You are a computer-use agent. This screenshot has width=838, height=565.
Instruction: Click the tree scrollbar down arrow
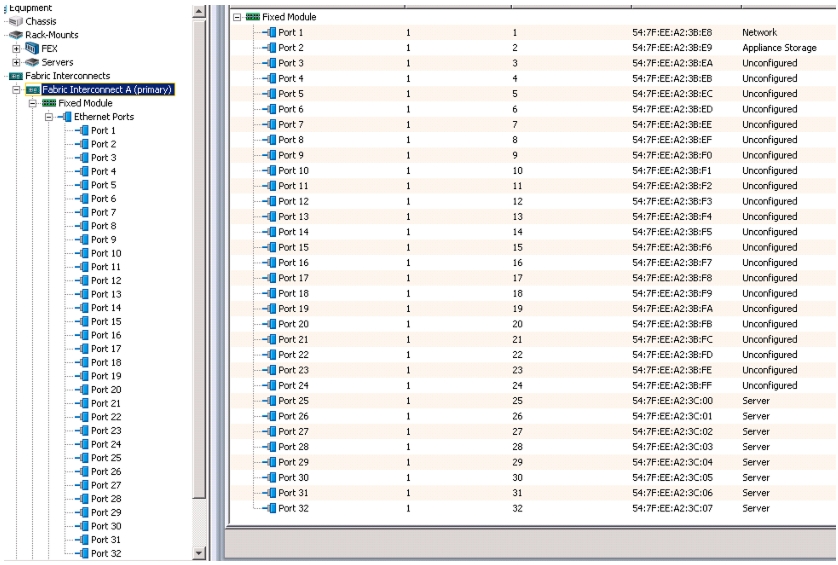coord(199,553)
